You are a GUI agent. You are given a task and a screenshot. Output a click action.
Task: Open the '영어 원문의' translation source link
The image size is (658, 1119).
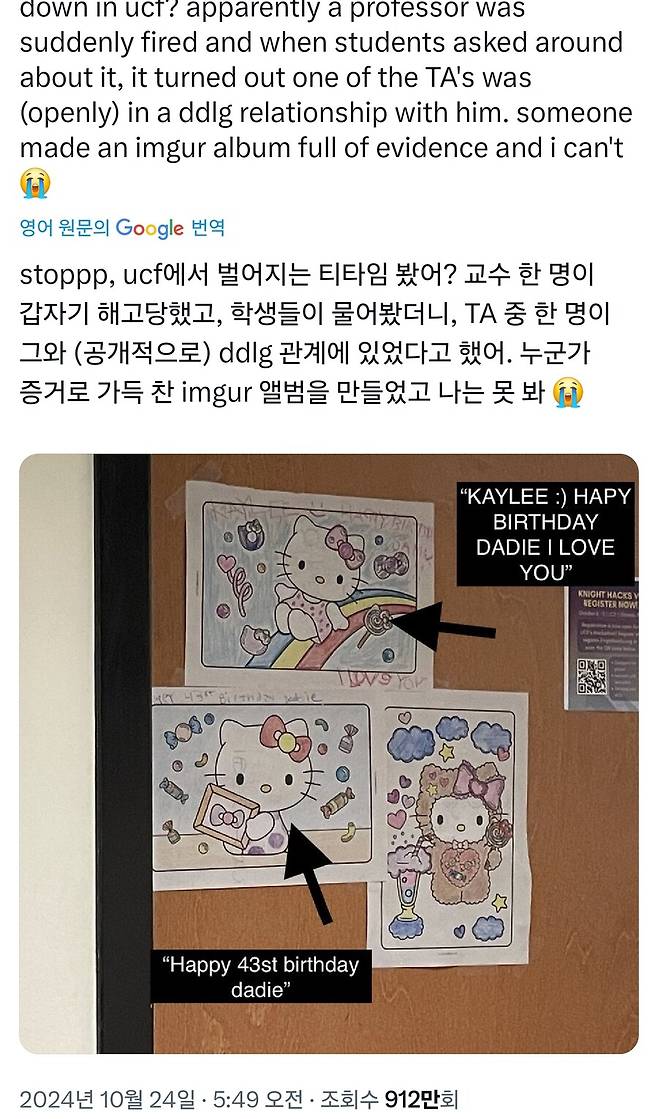coord(64,228)
